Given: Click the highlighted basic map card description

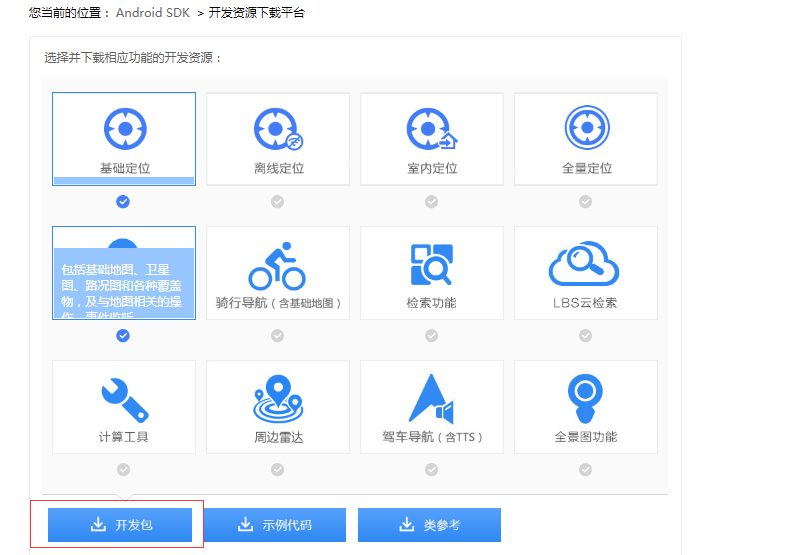Looking at the screenshot, I should point(124,283).
